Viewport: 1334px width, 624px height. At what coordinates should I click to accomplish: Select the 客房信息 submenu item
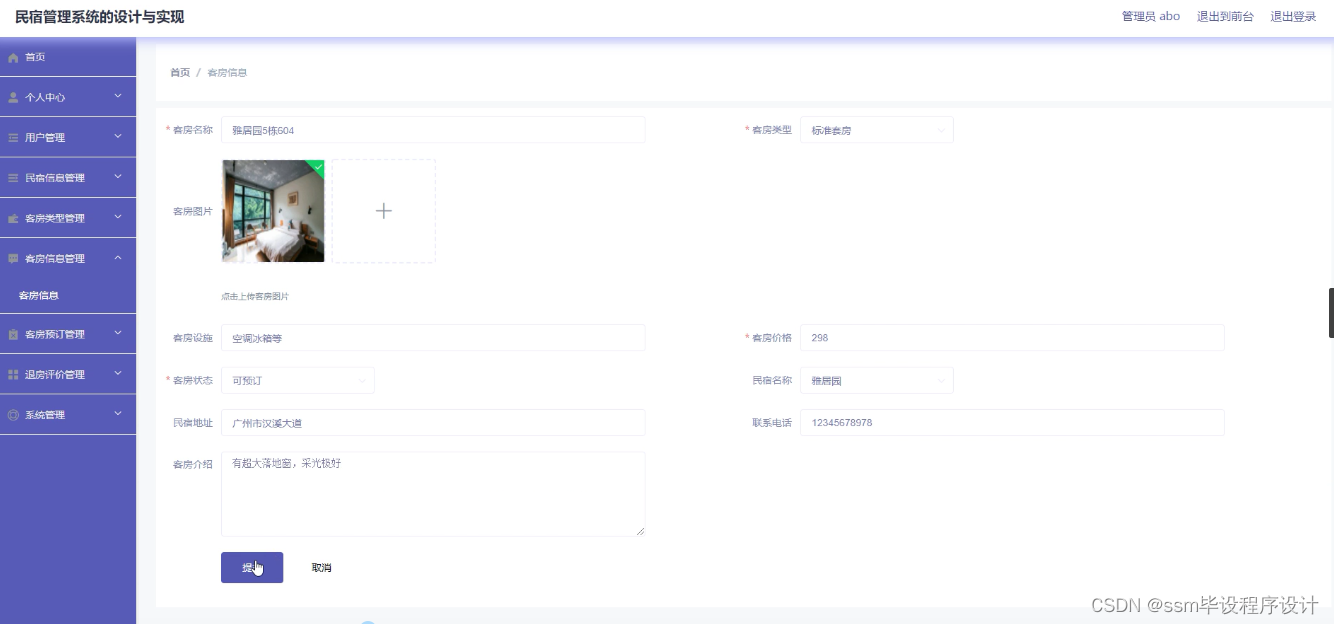[40, 295]
